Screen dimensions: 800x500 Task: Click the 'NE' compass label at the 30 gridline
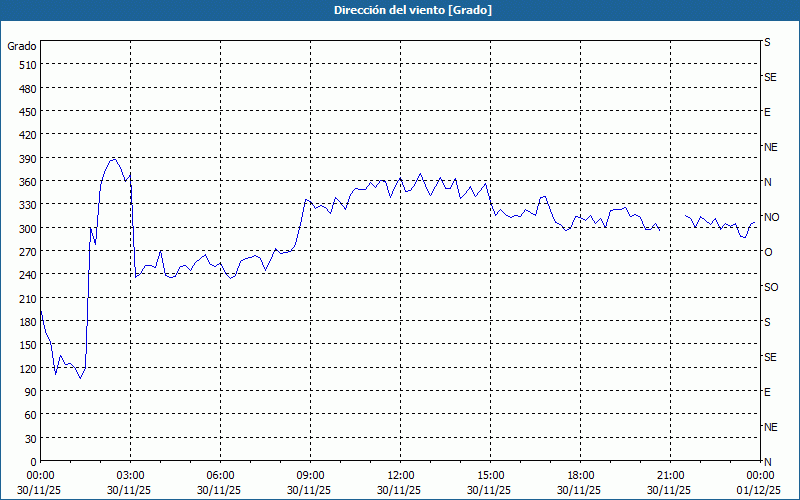click(x=770, y=427)
